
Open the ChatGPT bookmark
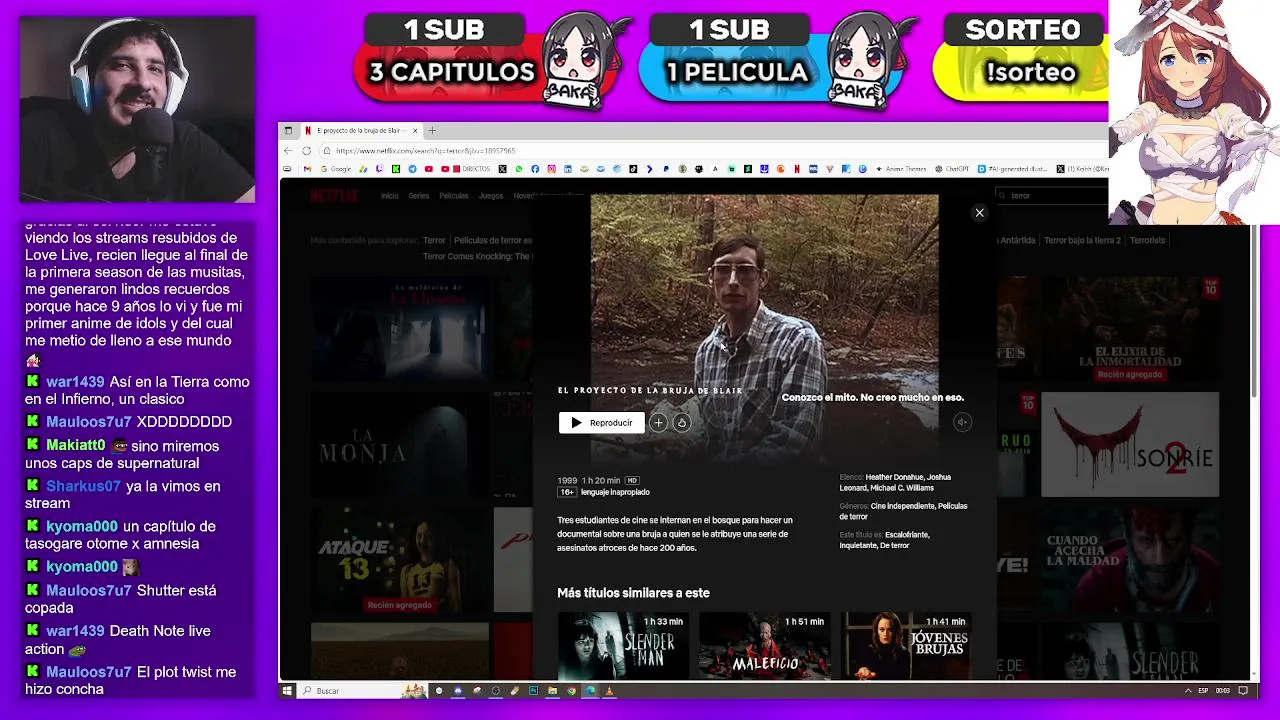click(x=951, y=169)
